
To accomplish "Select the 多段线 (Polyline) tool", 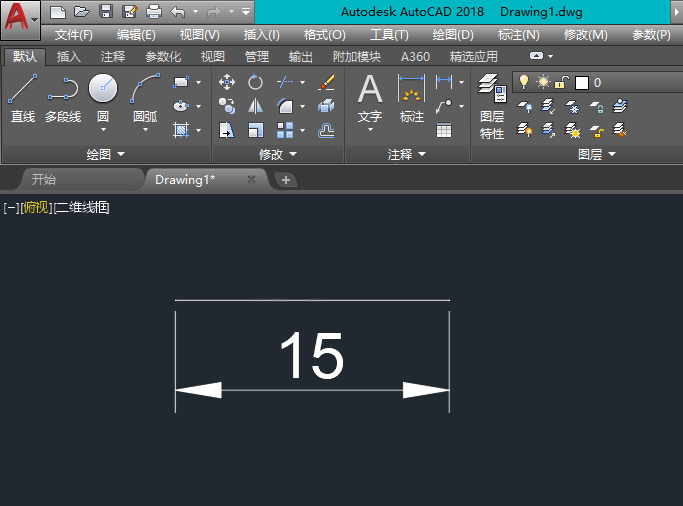I will pyautogui.click(x=63, y=98).
